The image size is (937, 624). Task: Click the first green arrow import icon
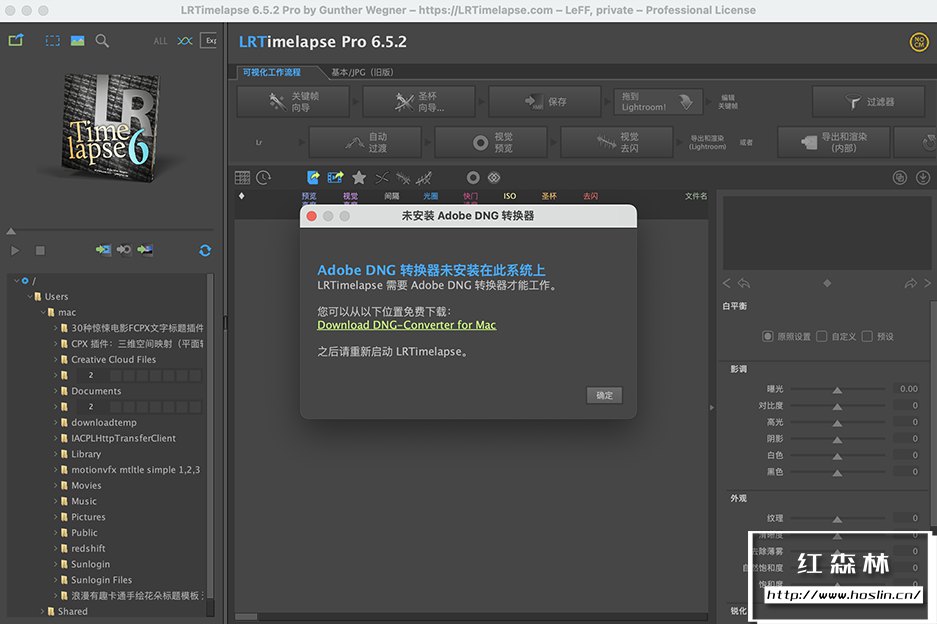[x=103, y=249]
